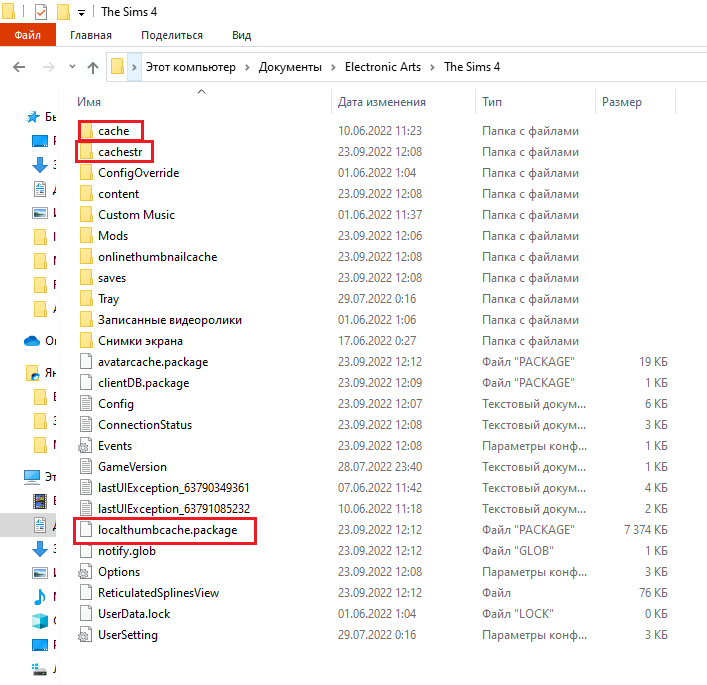707x685 pixels.
Task: Select the Events config file icon
Action: click(x=86, y=446)
